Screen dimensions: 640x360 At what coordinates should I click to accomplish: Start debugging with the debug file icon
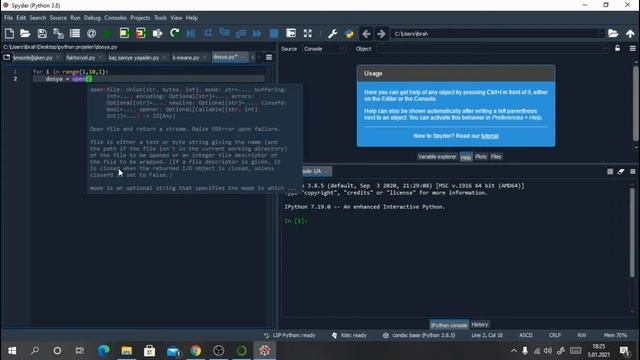pos(191,33)
